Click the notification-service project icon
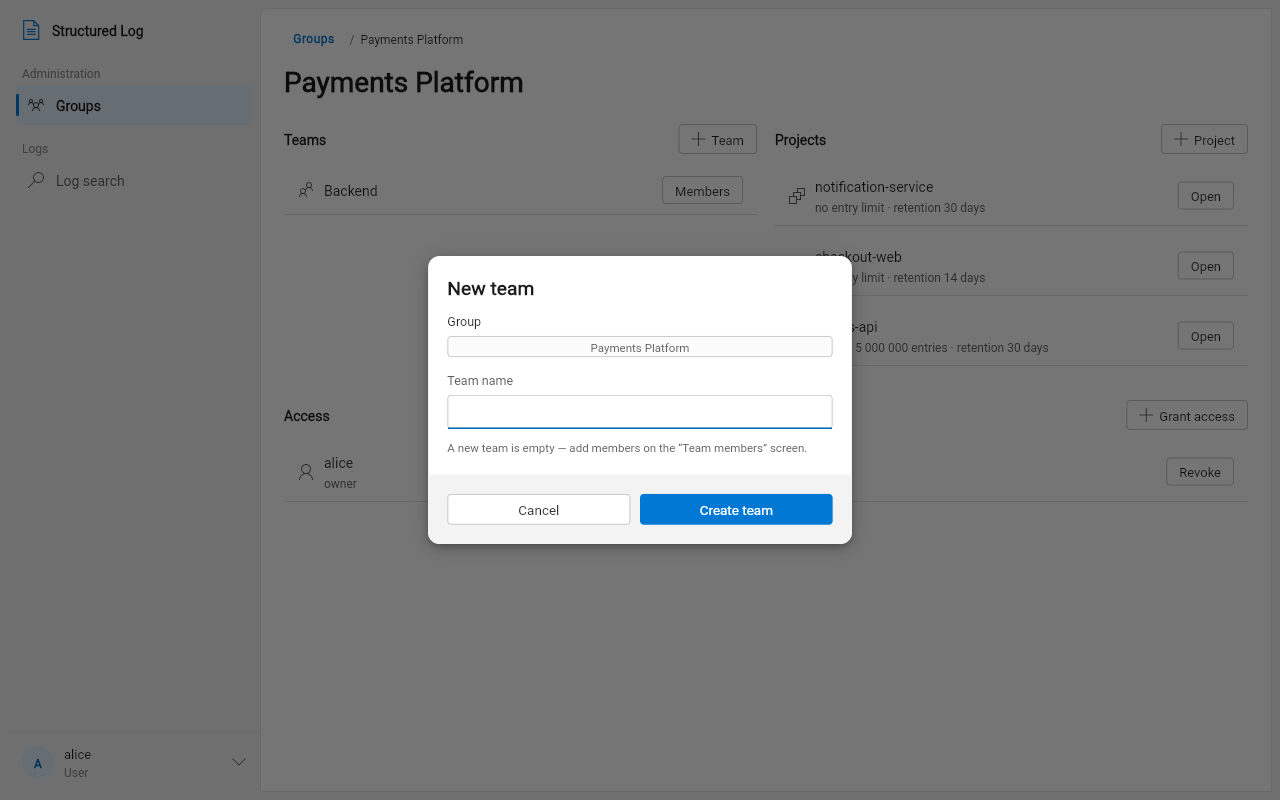Viewport: 1280px width, 800px height. point(797,196)
